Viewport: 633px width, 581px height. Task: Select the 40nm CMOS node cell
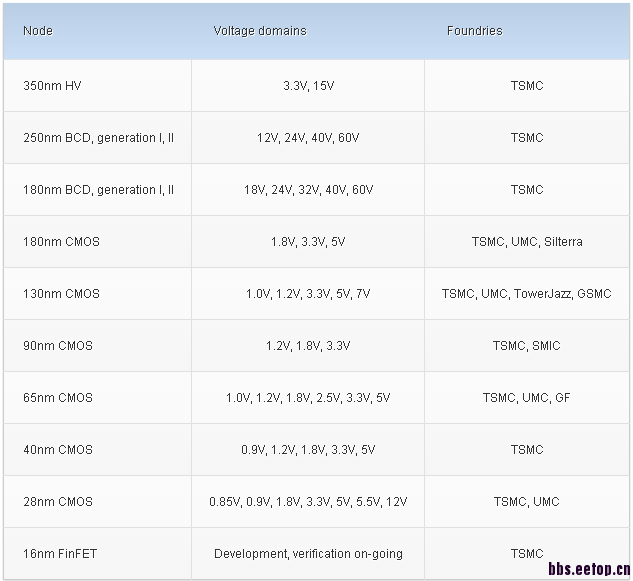pos(58,450)
